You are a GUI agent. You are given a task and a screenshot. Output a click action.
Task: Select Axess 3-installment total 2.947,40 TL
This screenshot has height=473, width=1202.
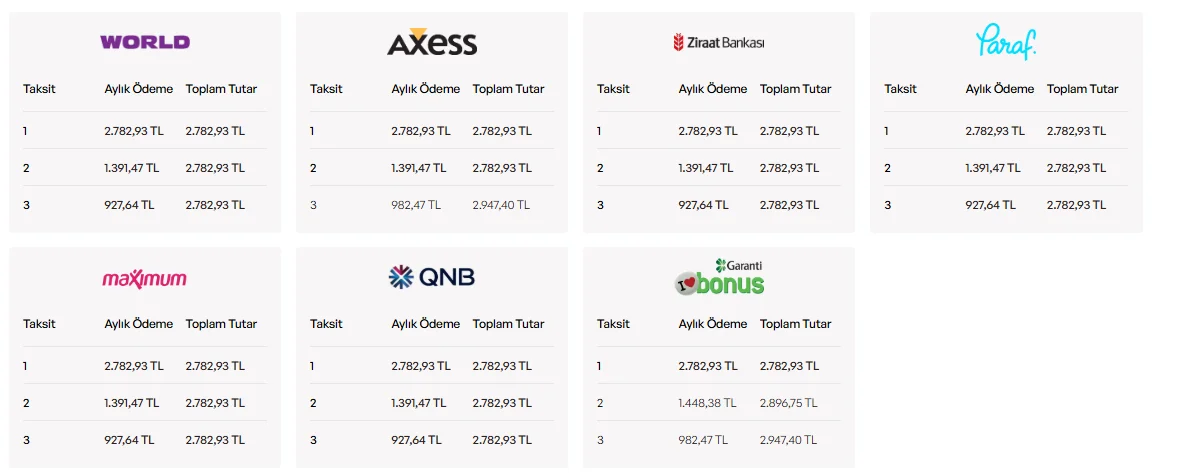501,205
